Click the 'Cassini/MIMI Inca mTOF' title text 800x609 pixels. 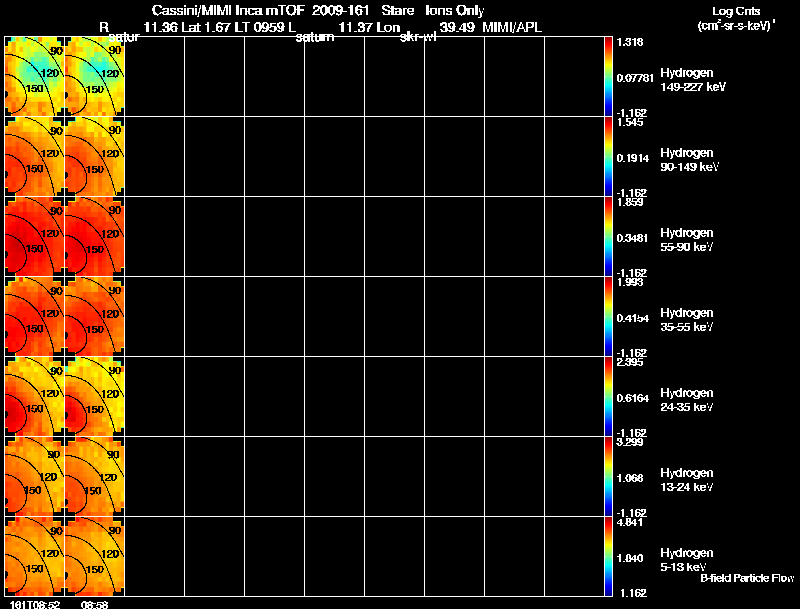pos(228,10)
